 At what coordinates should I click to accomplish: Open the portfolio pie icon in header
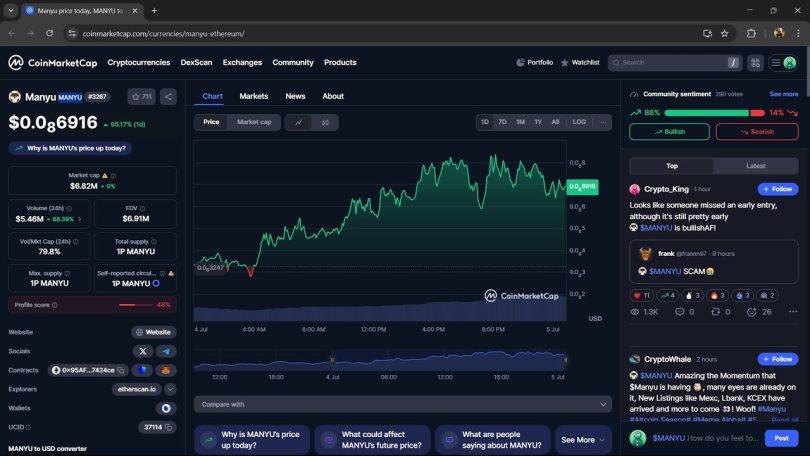520,62
